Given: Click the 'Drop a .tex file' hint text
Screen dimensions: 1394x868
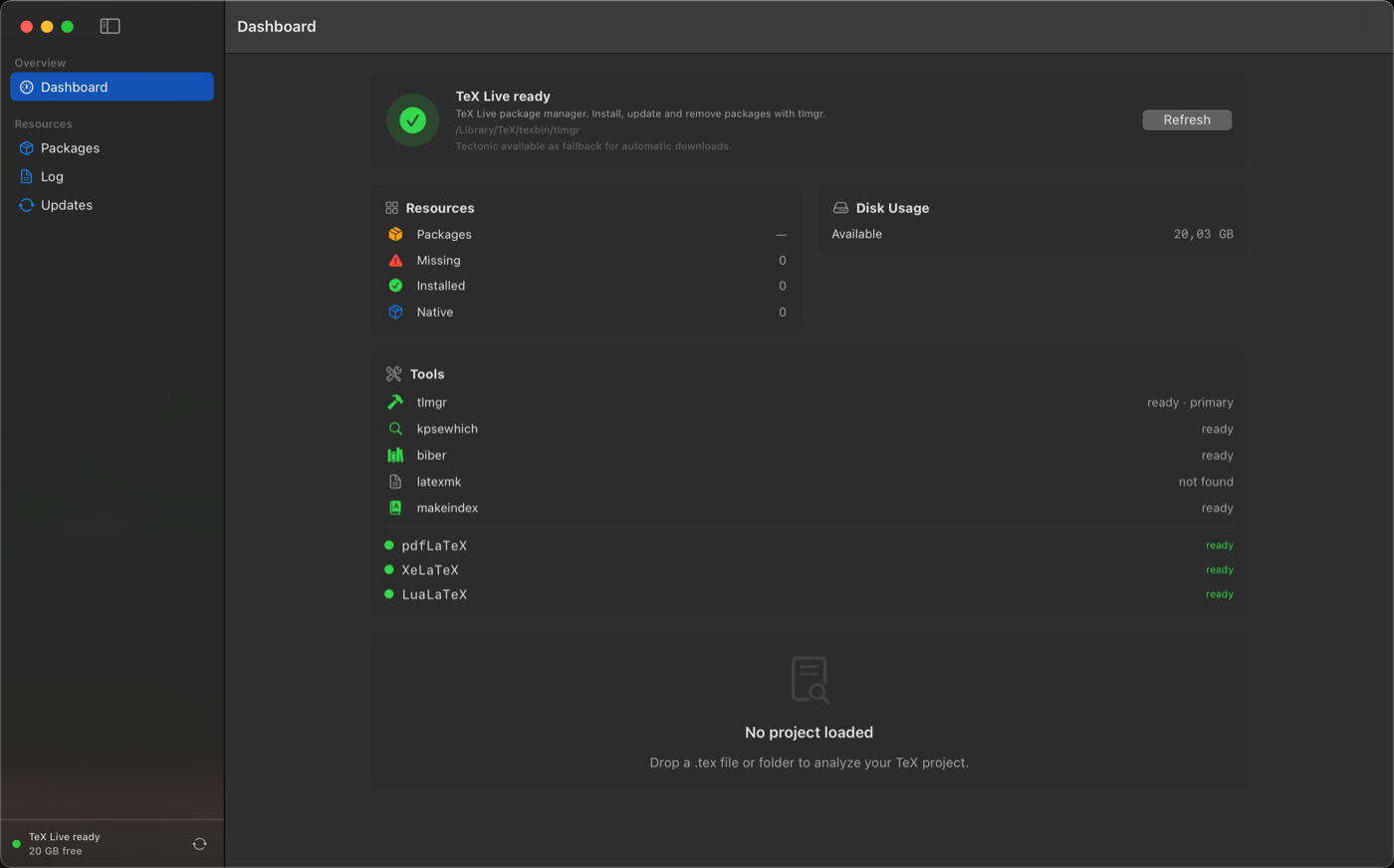Looking at the screenshot, I should pos(810,762).
